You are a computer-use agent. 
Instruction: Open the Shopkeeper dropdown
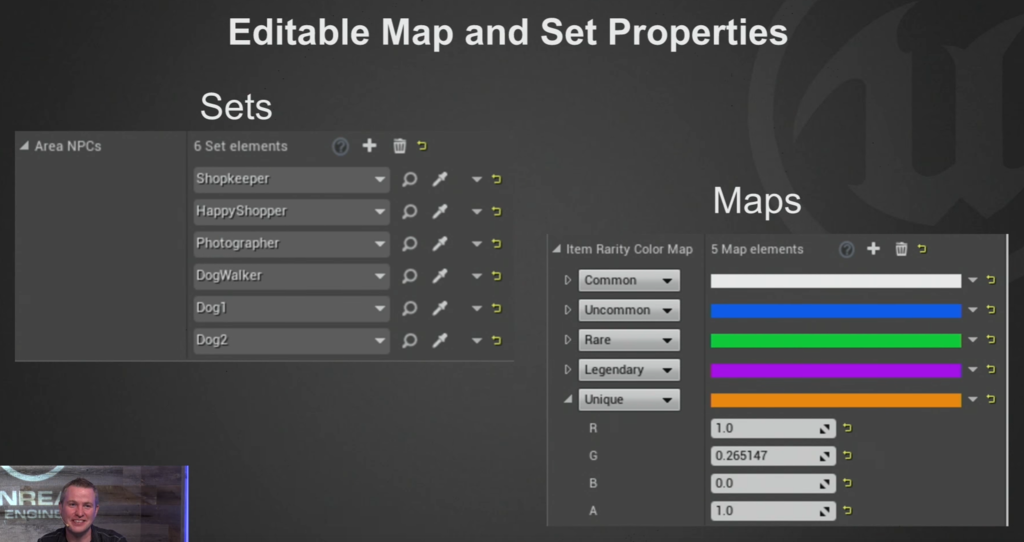click(291, 179)
